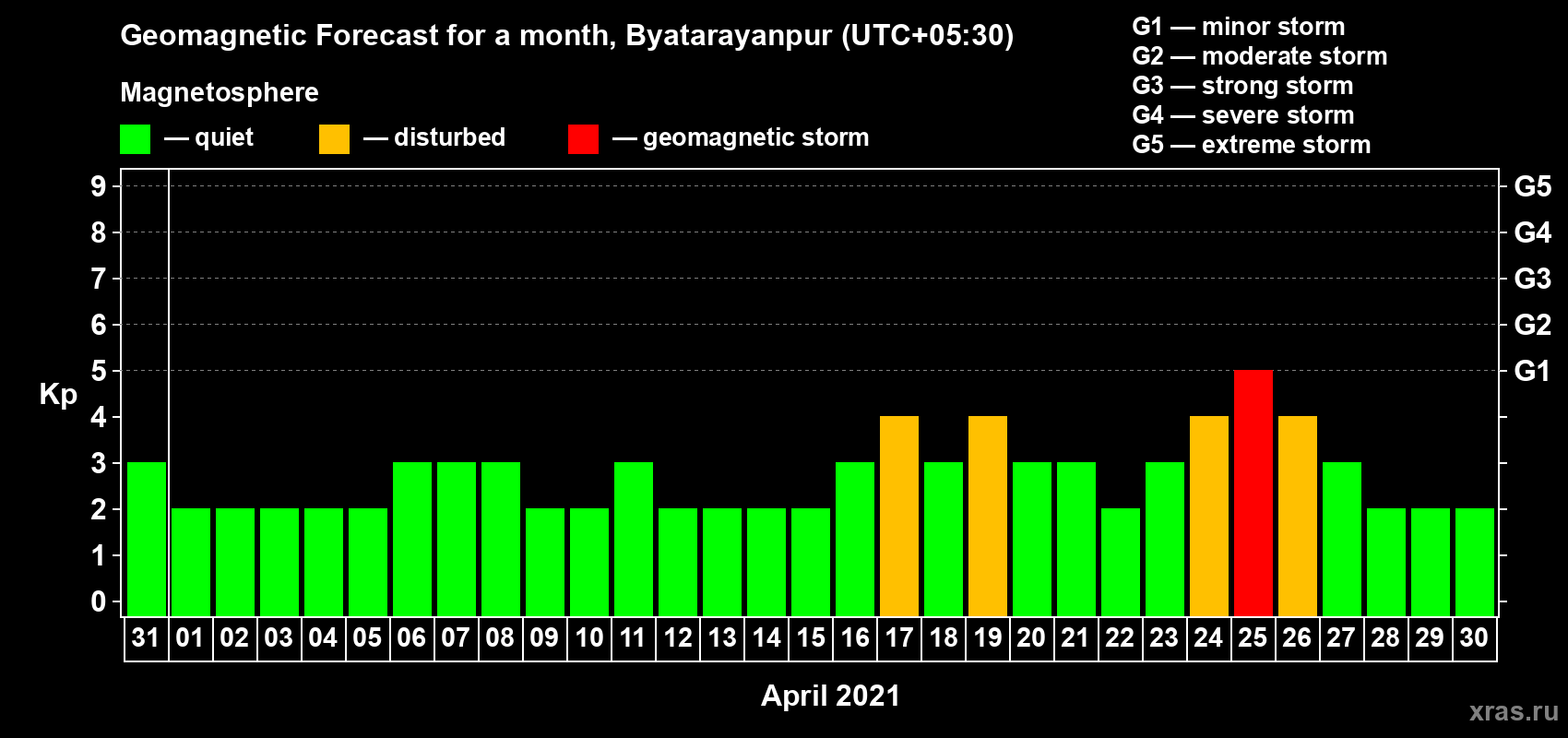
Task: Click the day label 01
Action: coord(190,637)
